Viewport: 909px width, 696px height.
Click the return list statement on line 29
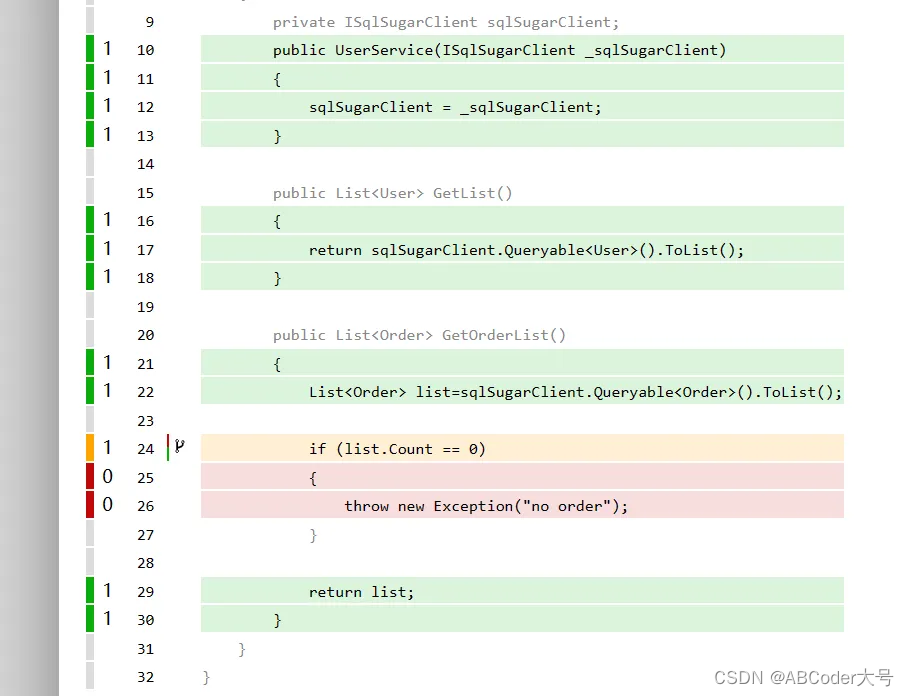point(360,591)
